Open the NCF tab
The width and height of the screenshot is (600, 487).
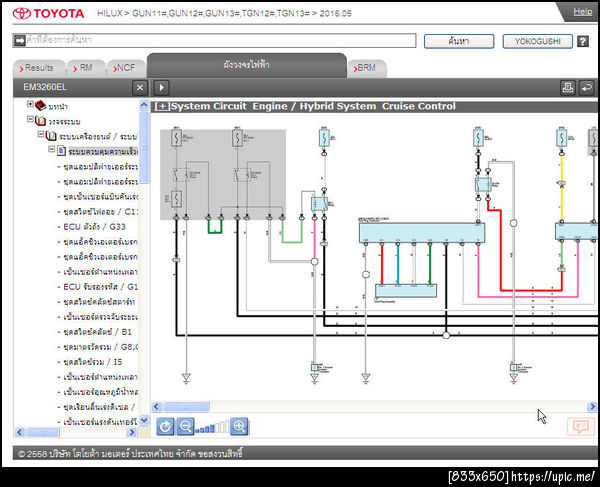click(x=126, y=68)
